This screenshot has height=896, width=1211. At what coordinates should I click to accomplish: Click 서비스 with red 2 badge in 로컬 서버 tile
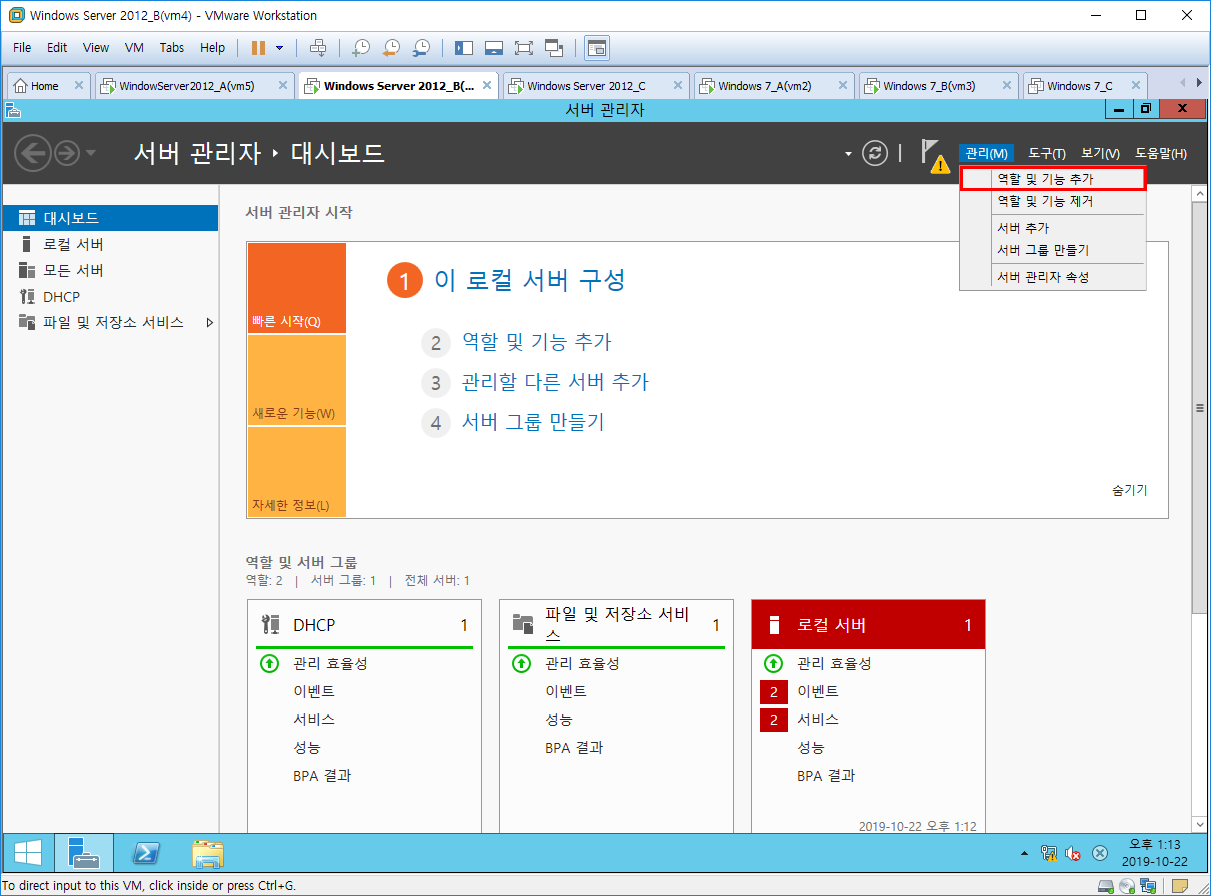[x=818, y=719]
